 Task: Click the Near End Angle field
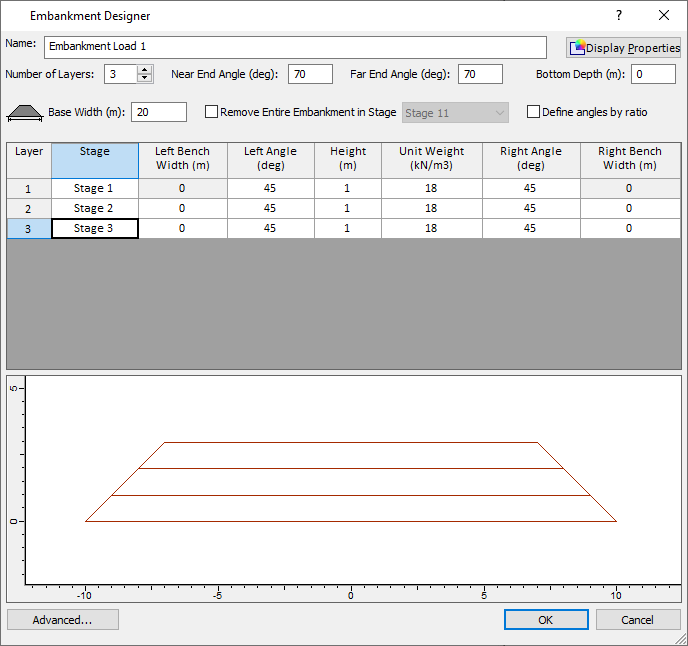point(310,74)
